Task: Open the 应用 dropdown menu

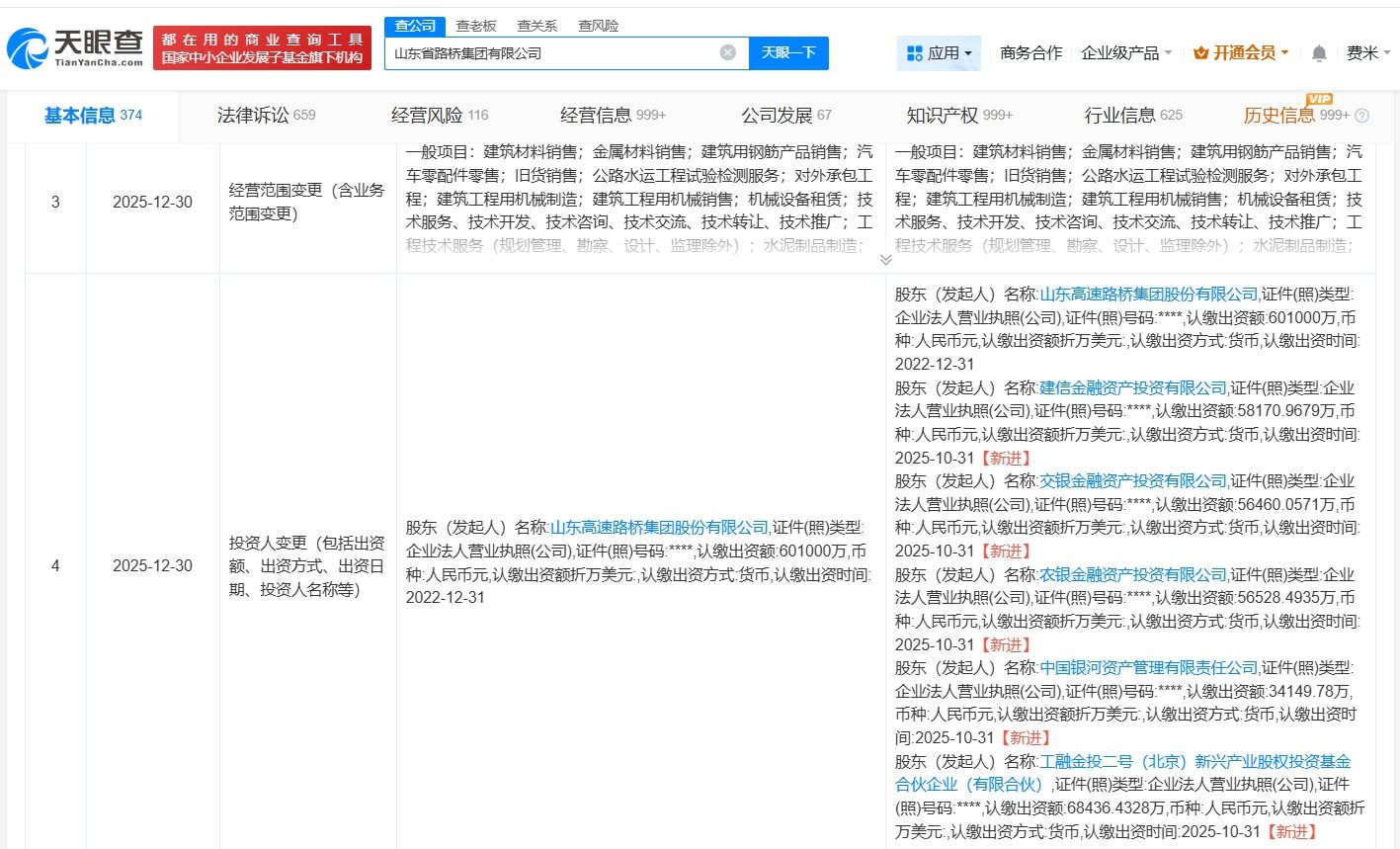Action: (x=939, y=53)
